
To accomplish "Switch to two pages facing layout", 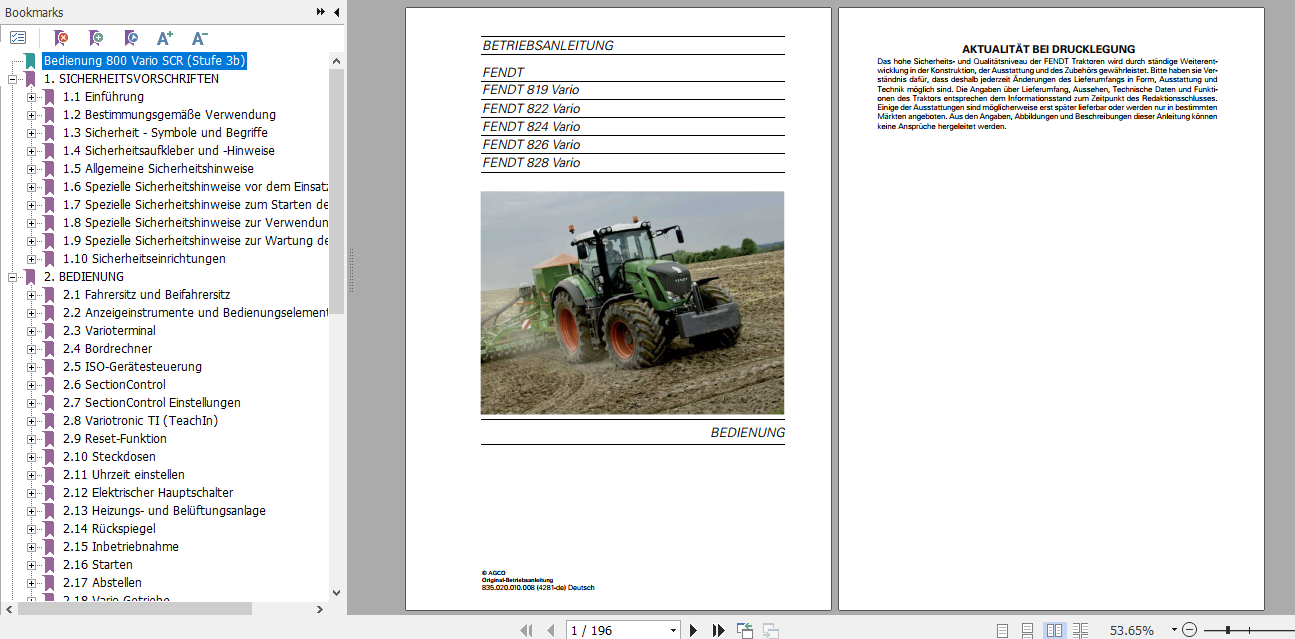I will tap(1054, 630).
